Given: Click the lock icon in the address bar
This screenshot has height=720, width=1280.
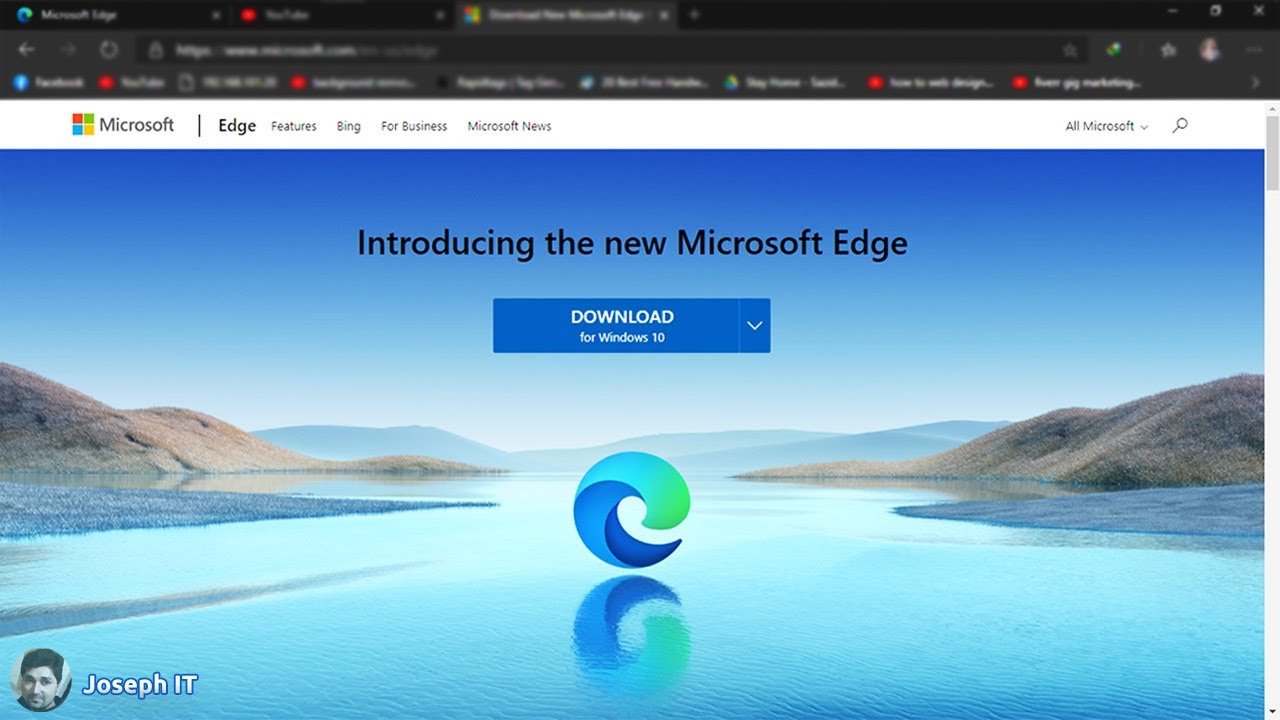Looking at the screenshot, I should [x=155, y=50].
